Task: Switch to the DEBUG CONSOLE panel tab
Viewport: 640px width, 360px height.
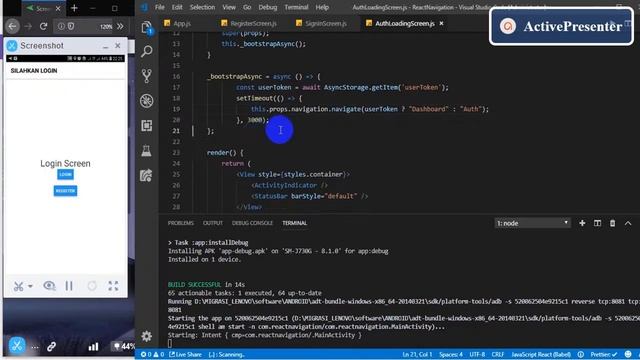Action: [252, 223]
